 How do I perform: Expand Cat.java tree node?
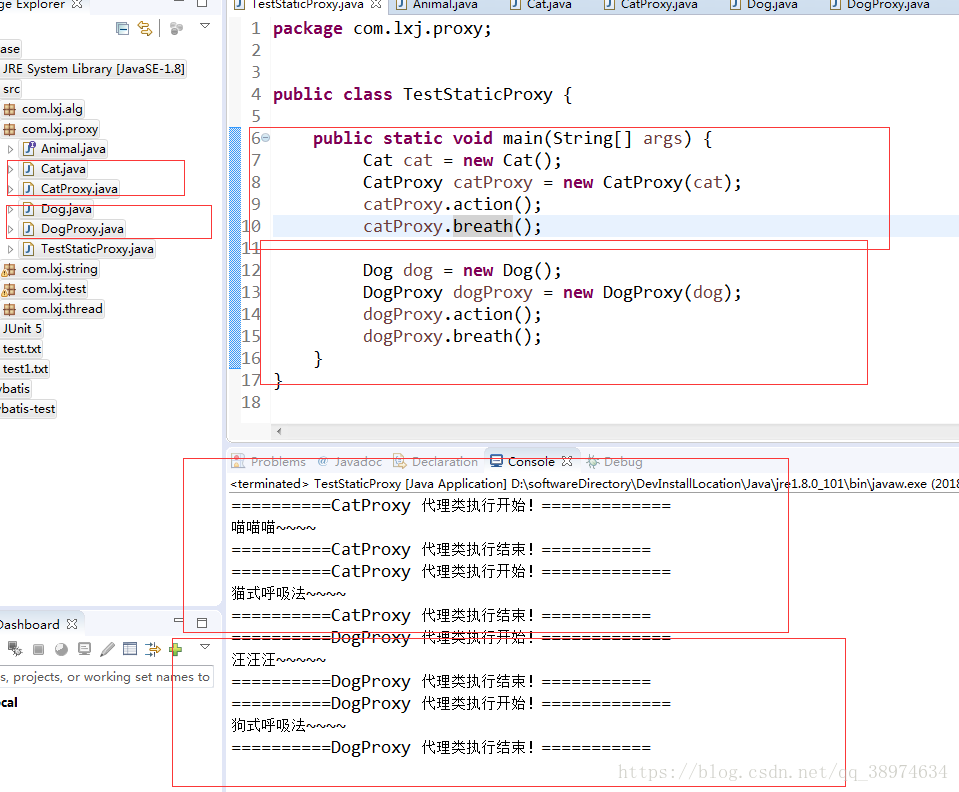(10, 169)
